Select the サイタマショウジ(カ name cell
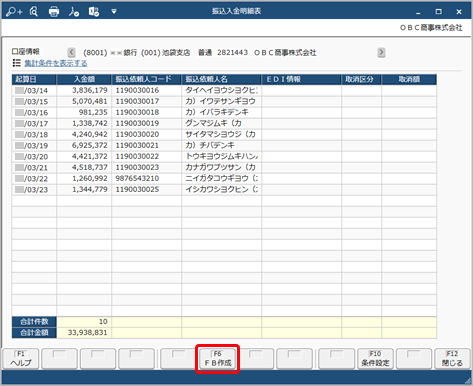This screenshot has height=386, width=473. [x=221, y=134]
